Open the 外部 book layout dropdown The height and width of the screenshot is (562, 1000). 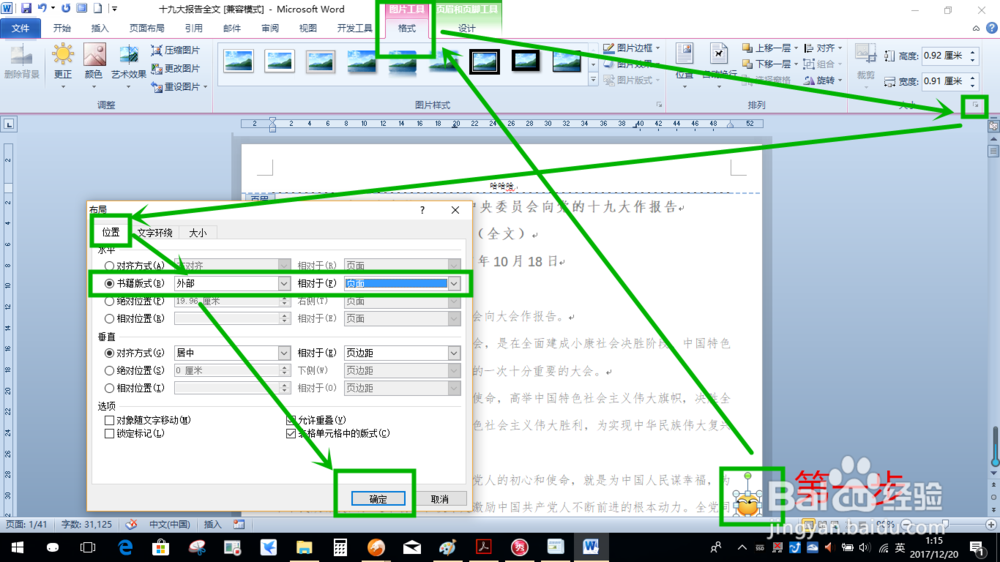[x=284, y=283]
